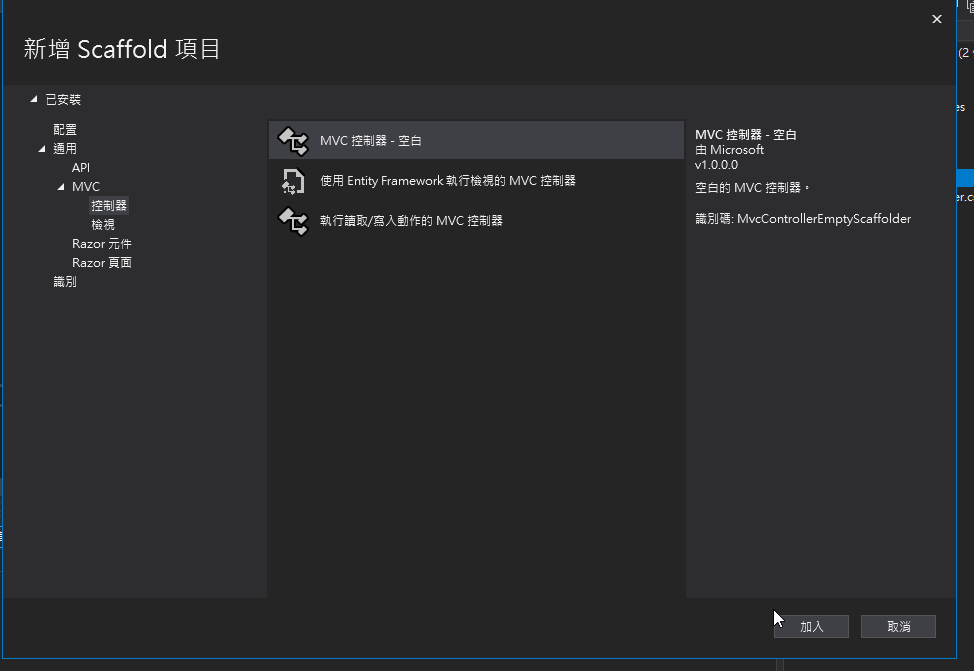974x671 pixels.
Task: Click the MvcControllerEmptyScaffolder identifier text
Action: coord(824,219)
